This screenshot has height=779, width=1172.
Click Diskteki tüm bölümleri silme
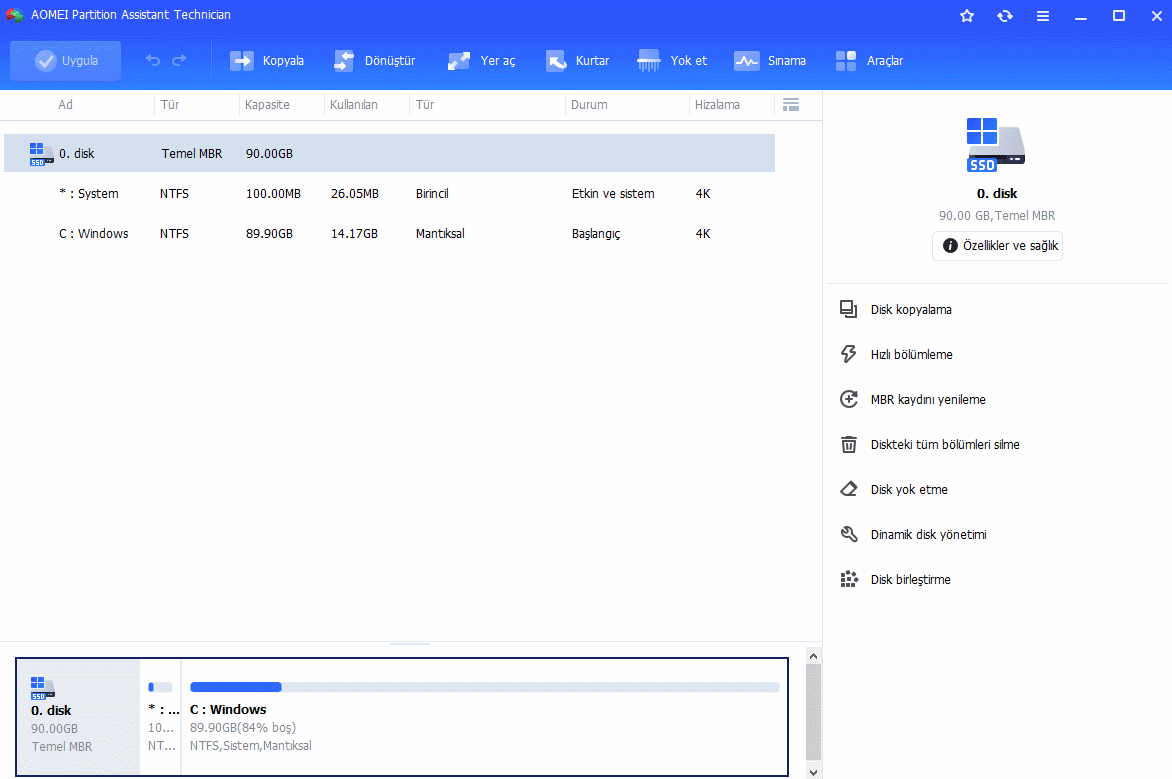pyautogui.click(x=944, y=445)
